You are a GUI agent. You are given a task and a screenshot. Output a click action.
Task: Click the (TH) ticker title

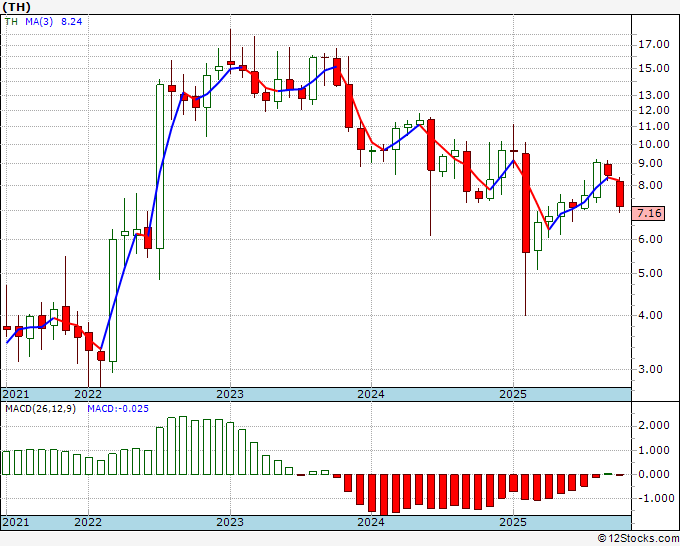(x=16, y=7)
